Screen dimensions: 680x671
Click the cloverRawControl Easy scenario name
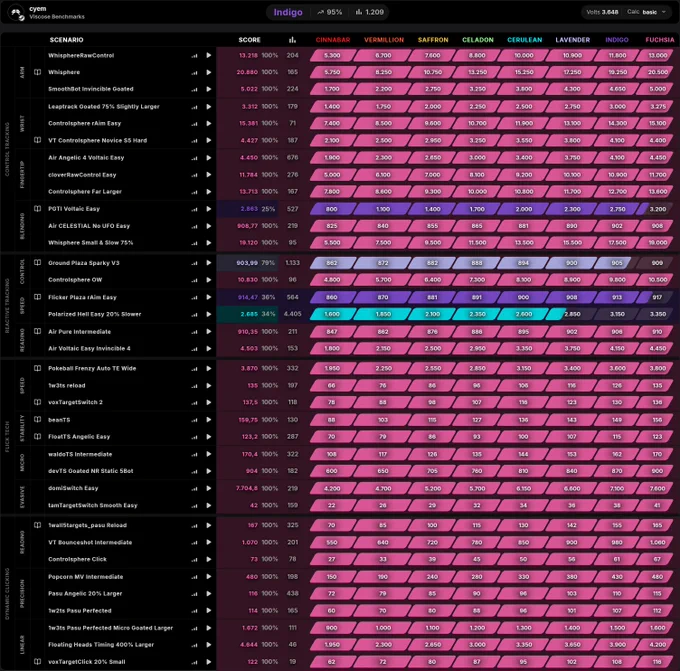click(x=82, y=175)
